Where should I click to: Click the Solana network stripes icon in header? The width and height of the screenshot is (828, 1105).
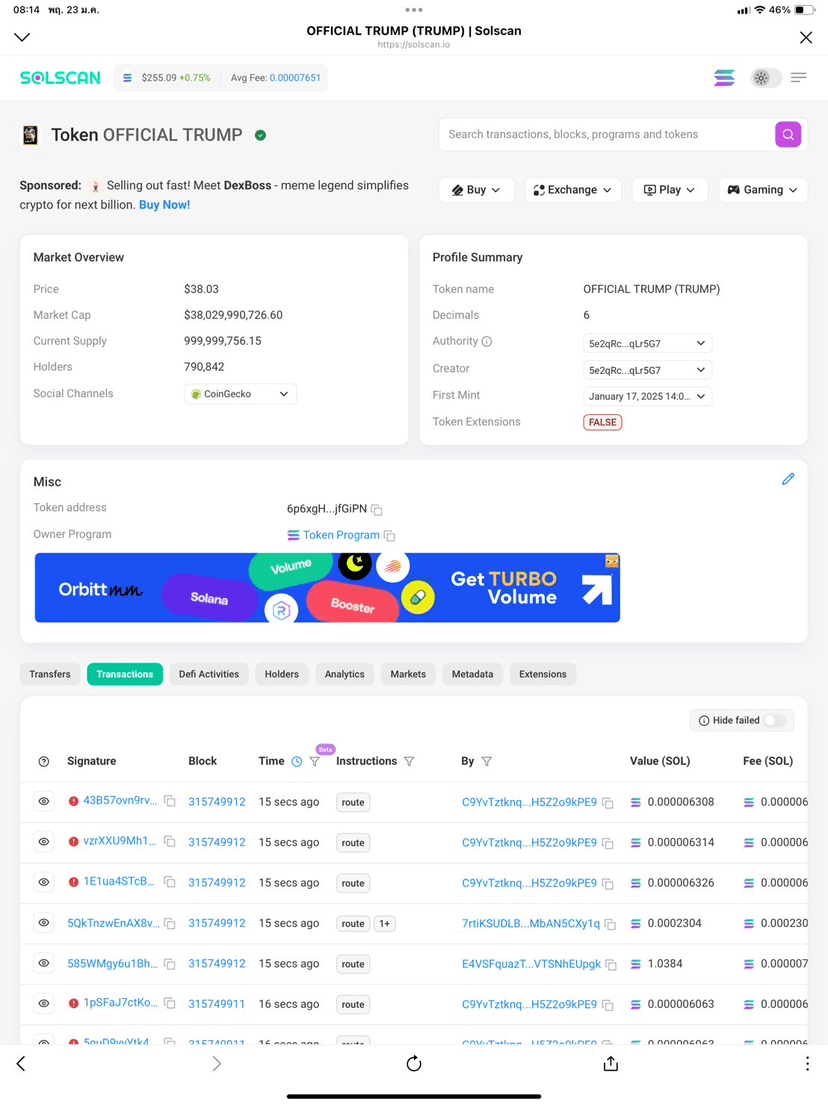tap(724, 78)
